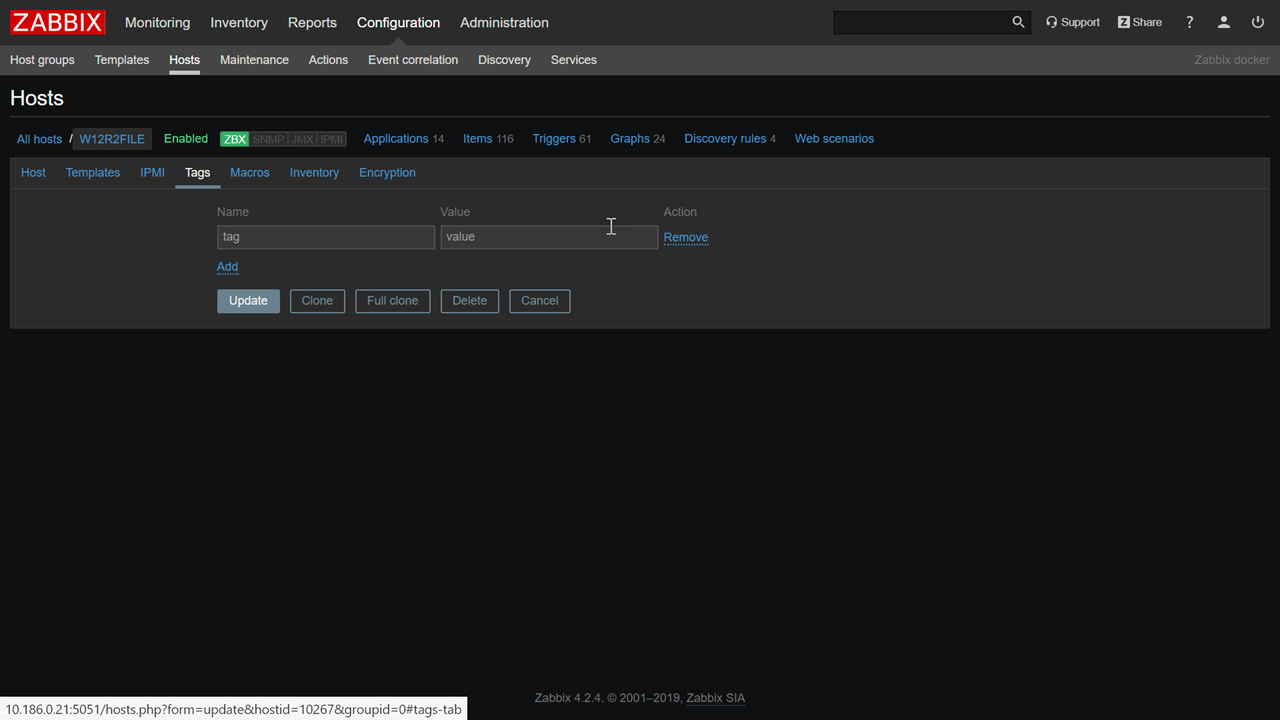This screenshot has height=720, width=1280.
Task: Open the help question mark icon
Action: click(1189, 22)
